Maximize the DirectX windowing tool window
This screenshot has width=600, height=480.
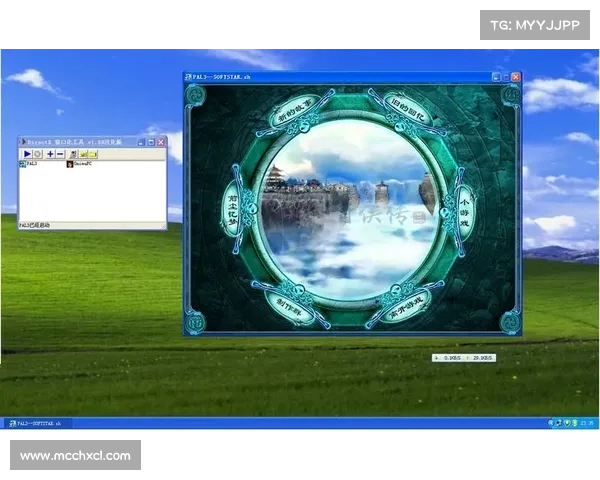click(x=150, y=144)
